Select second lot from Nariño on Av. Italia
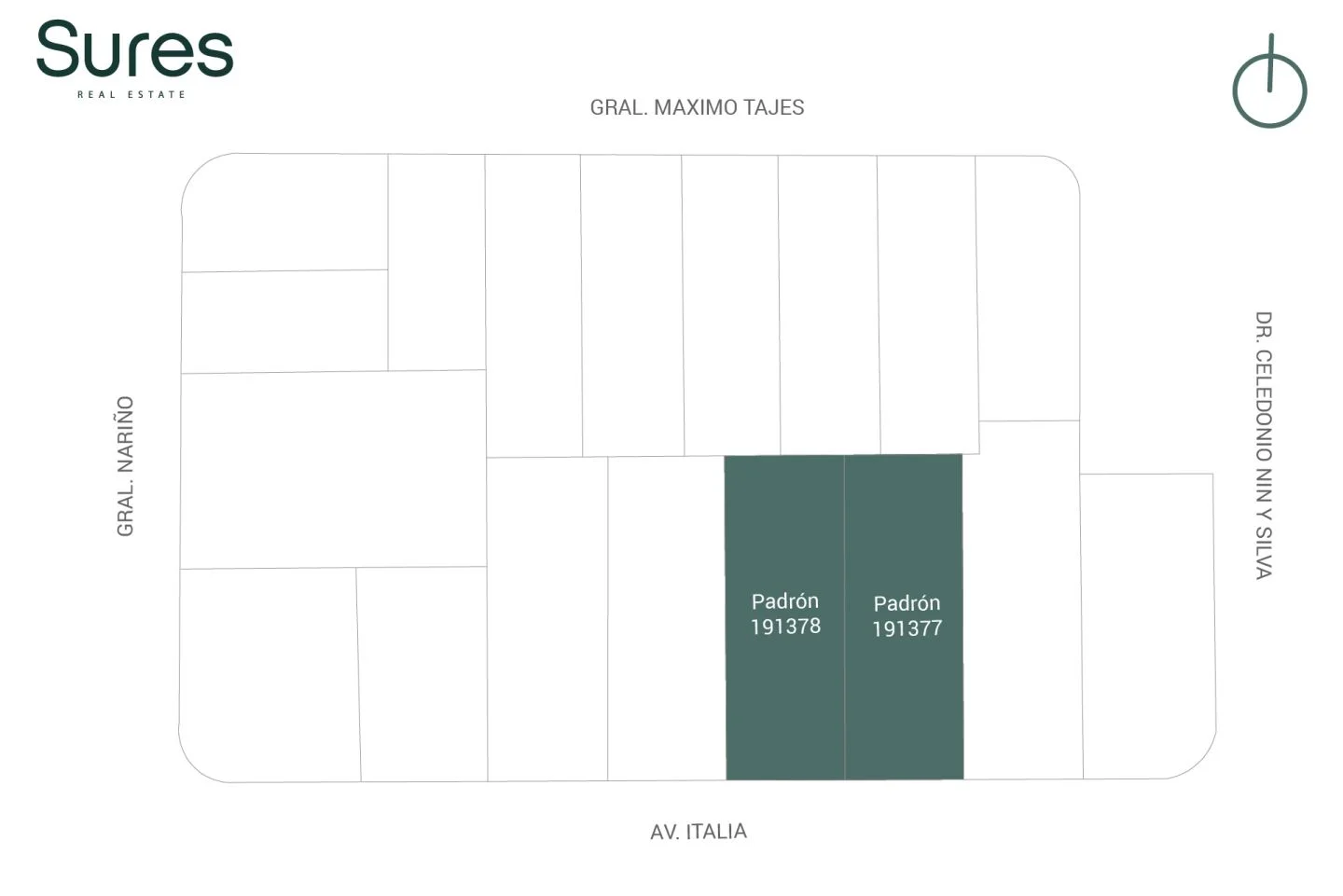Viewport: 1343px width, 896px height. (x=423, y=673)
